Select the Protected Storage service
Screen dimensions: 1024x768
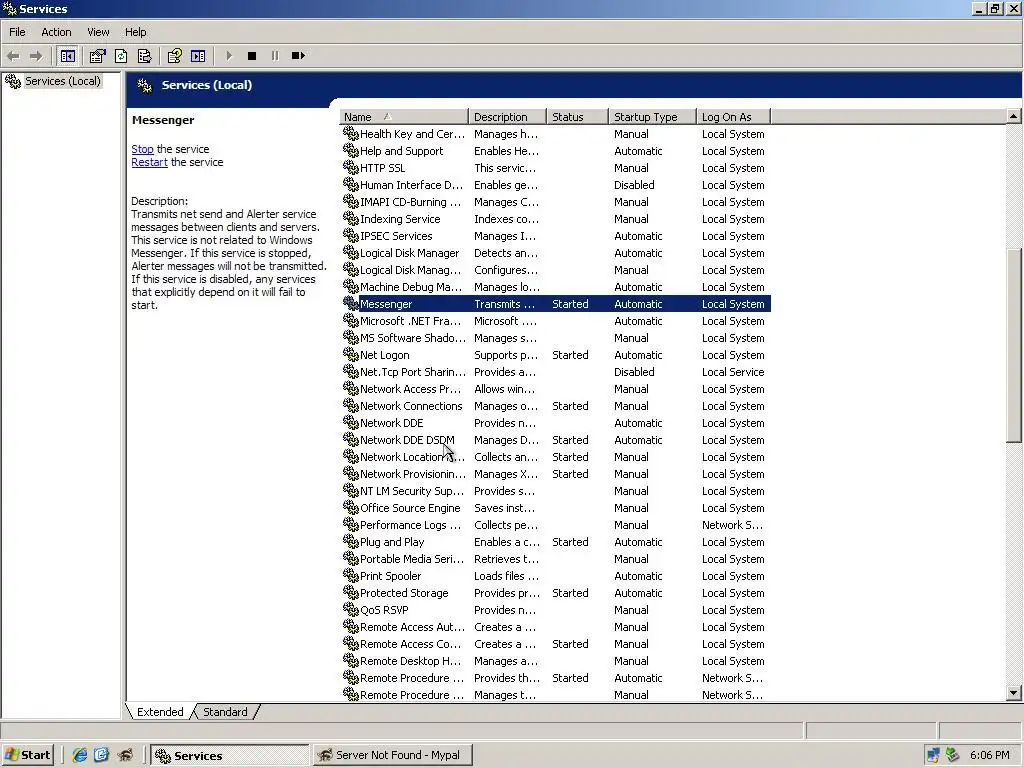555,592
